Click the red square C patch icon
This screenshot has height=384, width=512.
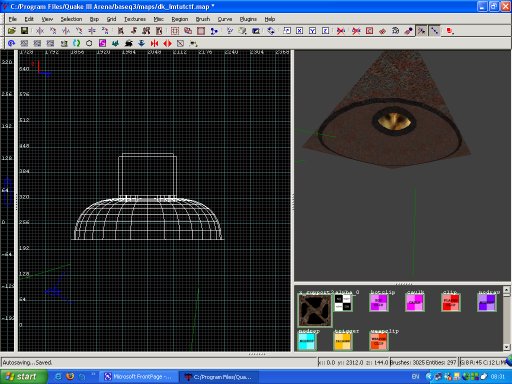[370, 31]
